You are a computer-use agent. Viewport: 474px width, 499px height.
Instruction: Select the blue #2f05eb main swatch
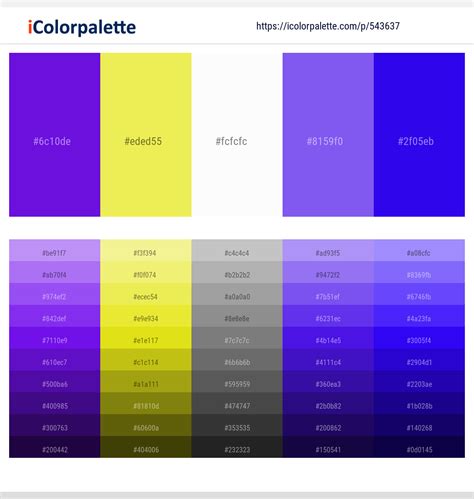click(x=419, y=135)
